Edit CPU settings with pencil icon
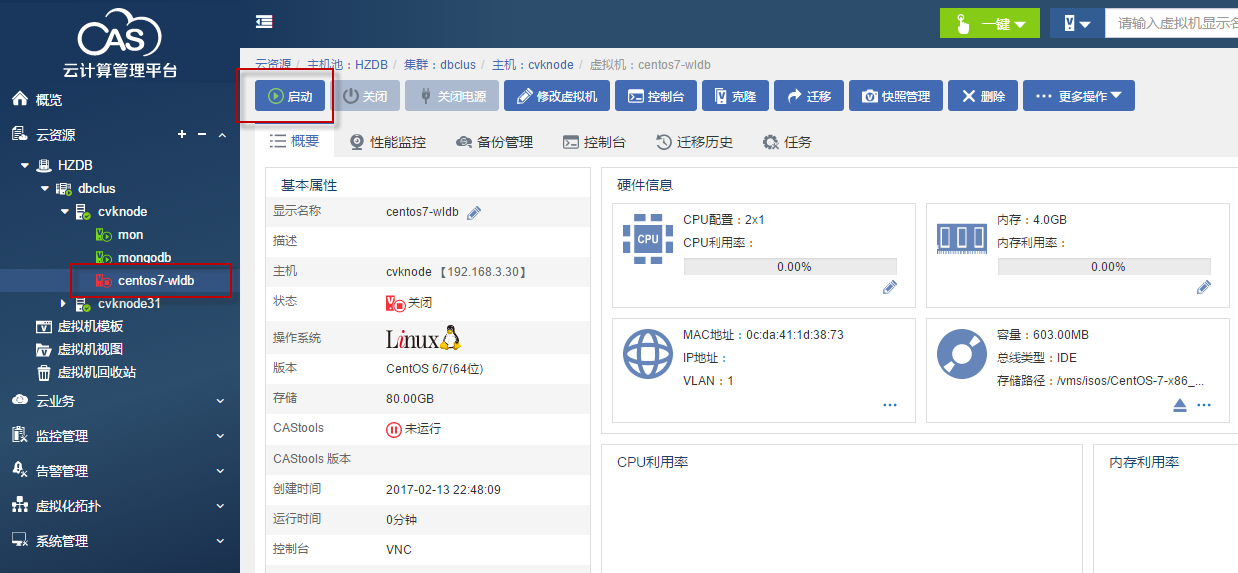The image size is (1238, 573). click(890, 287)
